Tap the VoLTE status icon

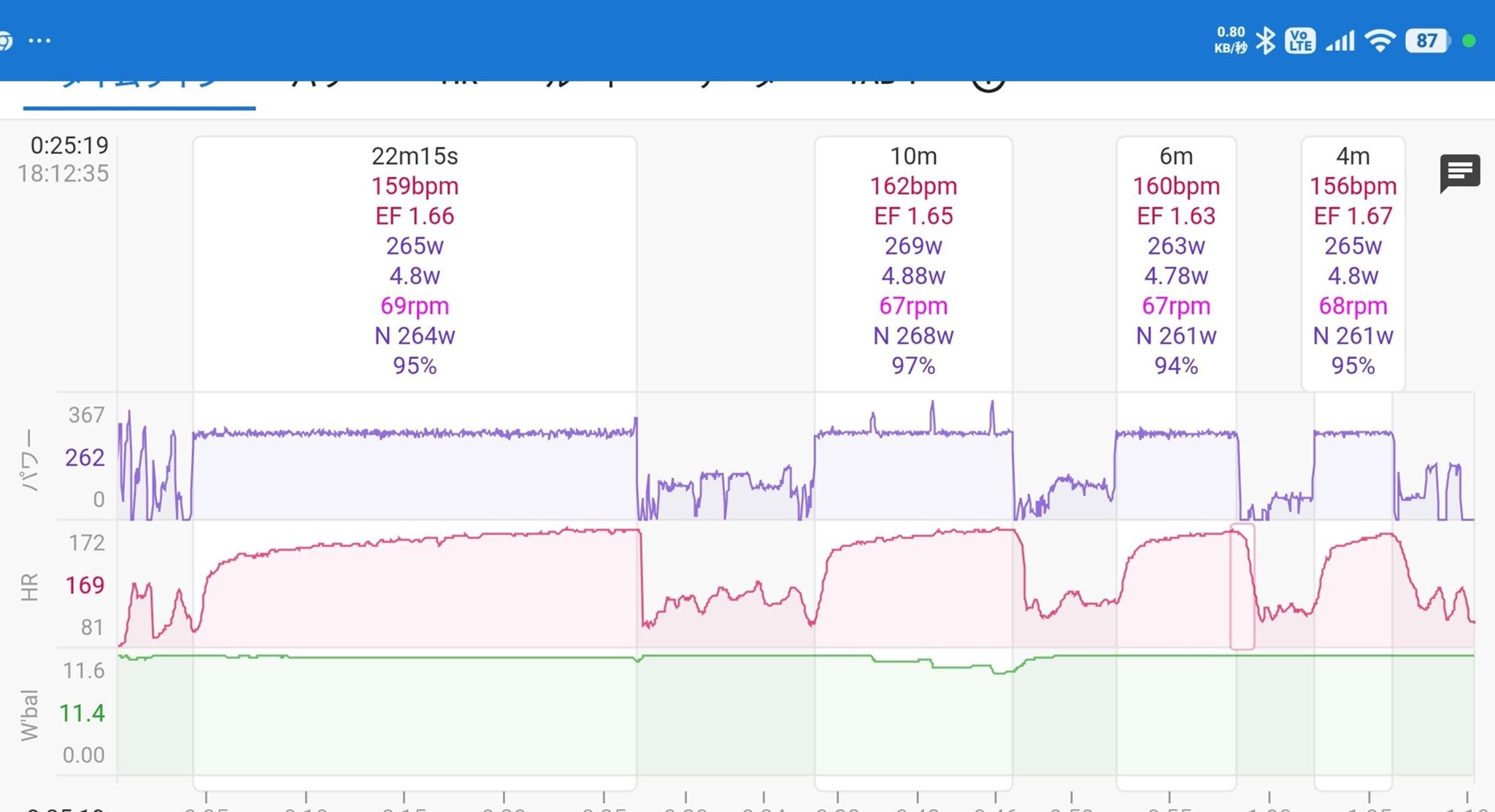(x=1300, y=41)
